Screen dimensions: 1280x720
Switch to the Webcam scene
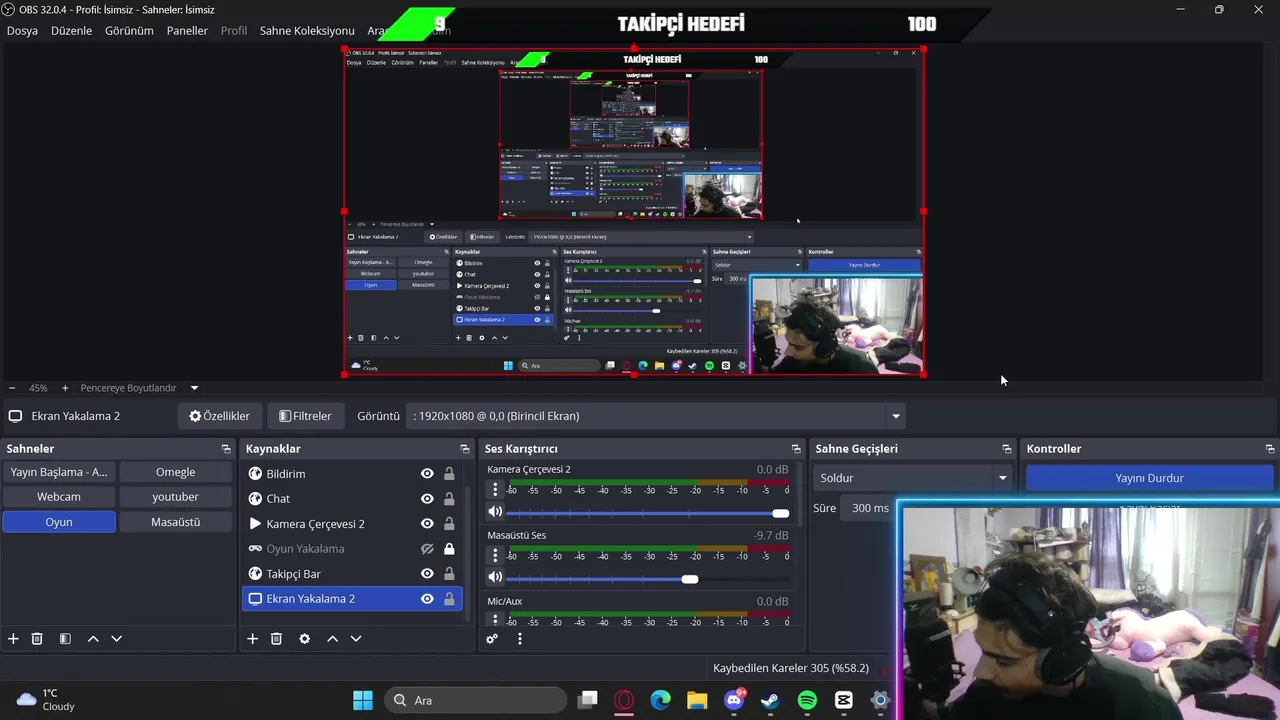(59, 497)
